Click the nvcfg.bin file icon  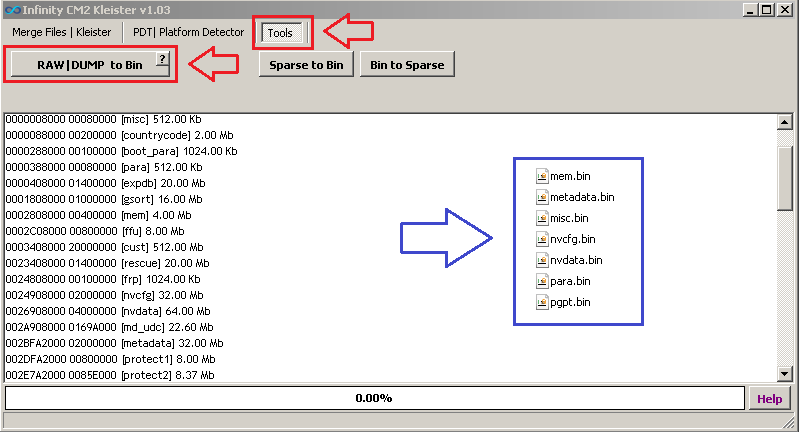pos(542,239)
